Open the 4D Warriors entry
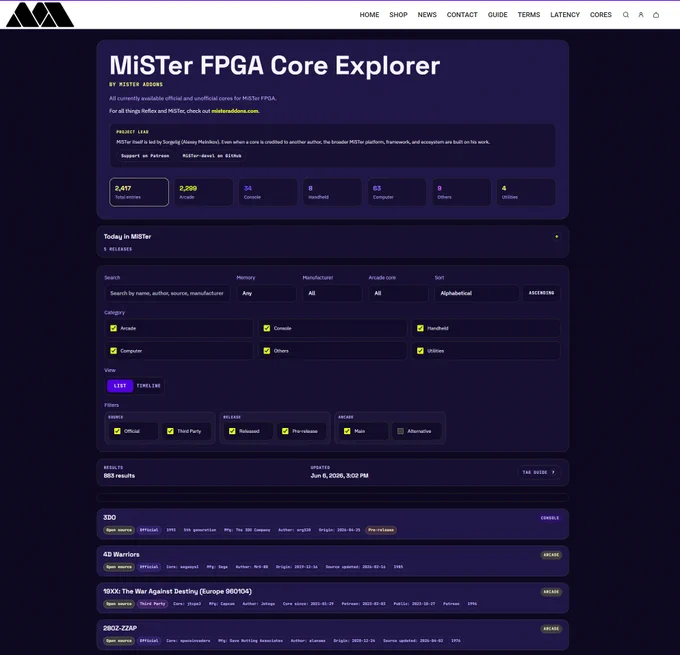The height and width of the screenshot is (655, 680). click(333, 561)
